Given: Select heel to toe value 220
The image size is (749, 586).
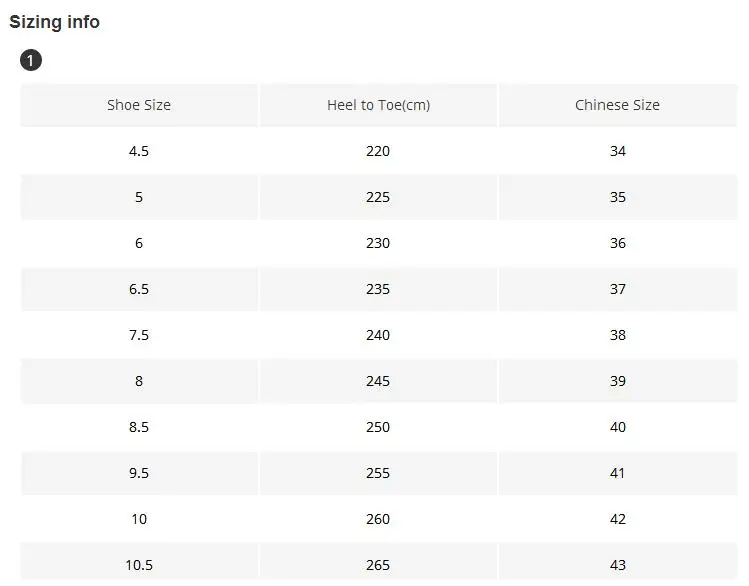Looking at the screenshot, I should tap(378, 151).
